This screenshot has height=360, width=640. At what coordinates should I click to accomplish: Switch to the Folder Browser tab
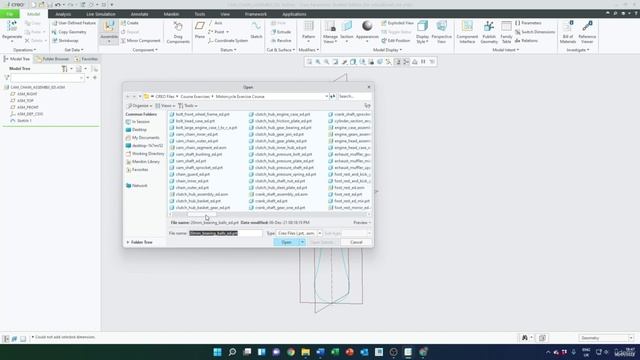(x=53, y=59)
